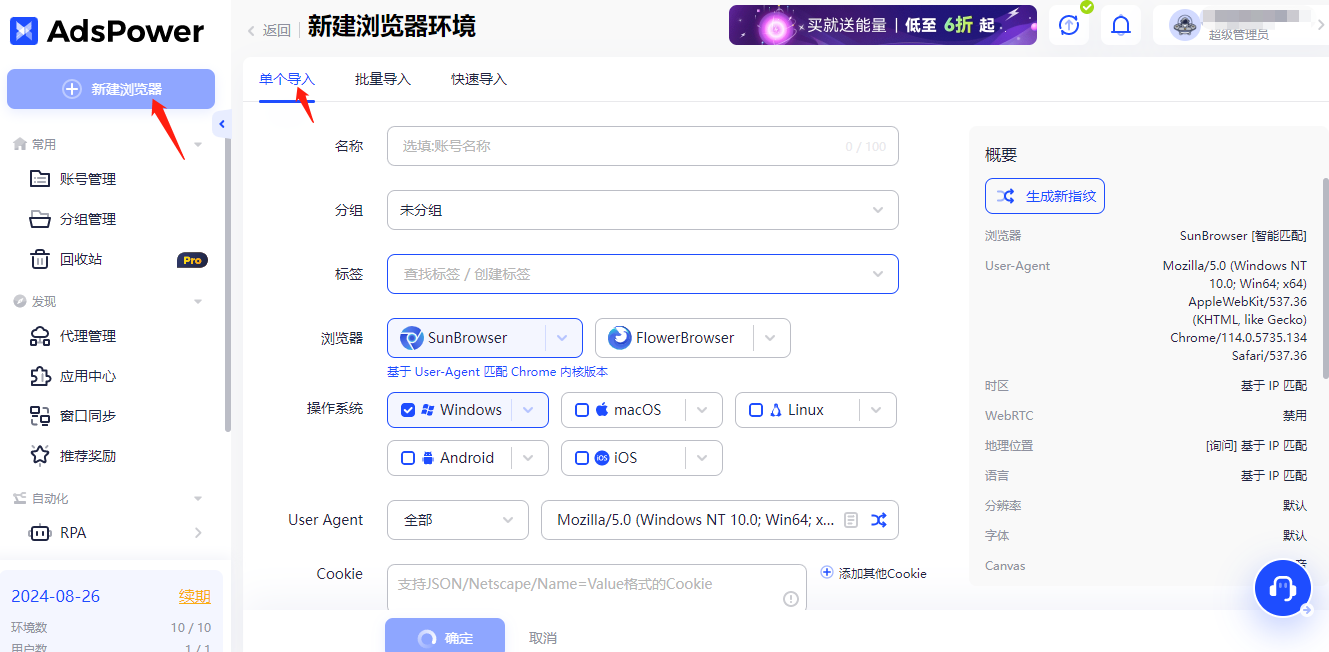Image resolution: width=1329 pixels, height=652 pixels.
Task: Click the Pro badge beside 回收站
Action: coord(192,260)
